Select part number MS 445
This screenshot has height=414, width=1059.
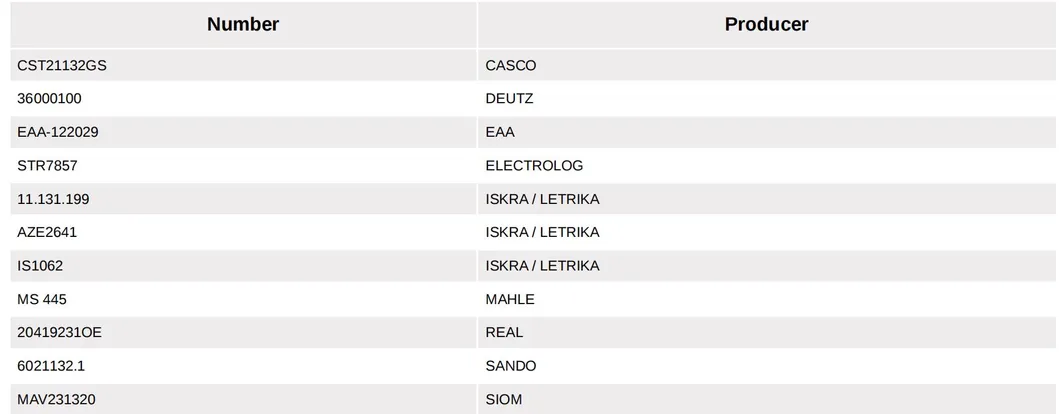click(42, 299)
